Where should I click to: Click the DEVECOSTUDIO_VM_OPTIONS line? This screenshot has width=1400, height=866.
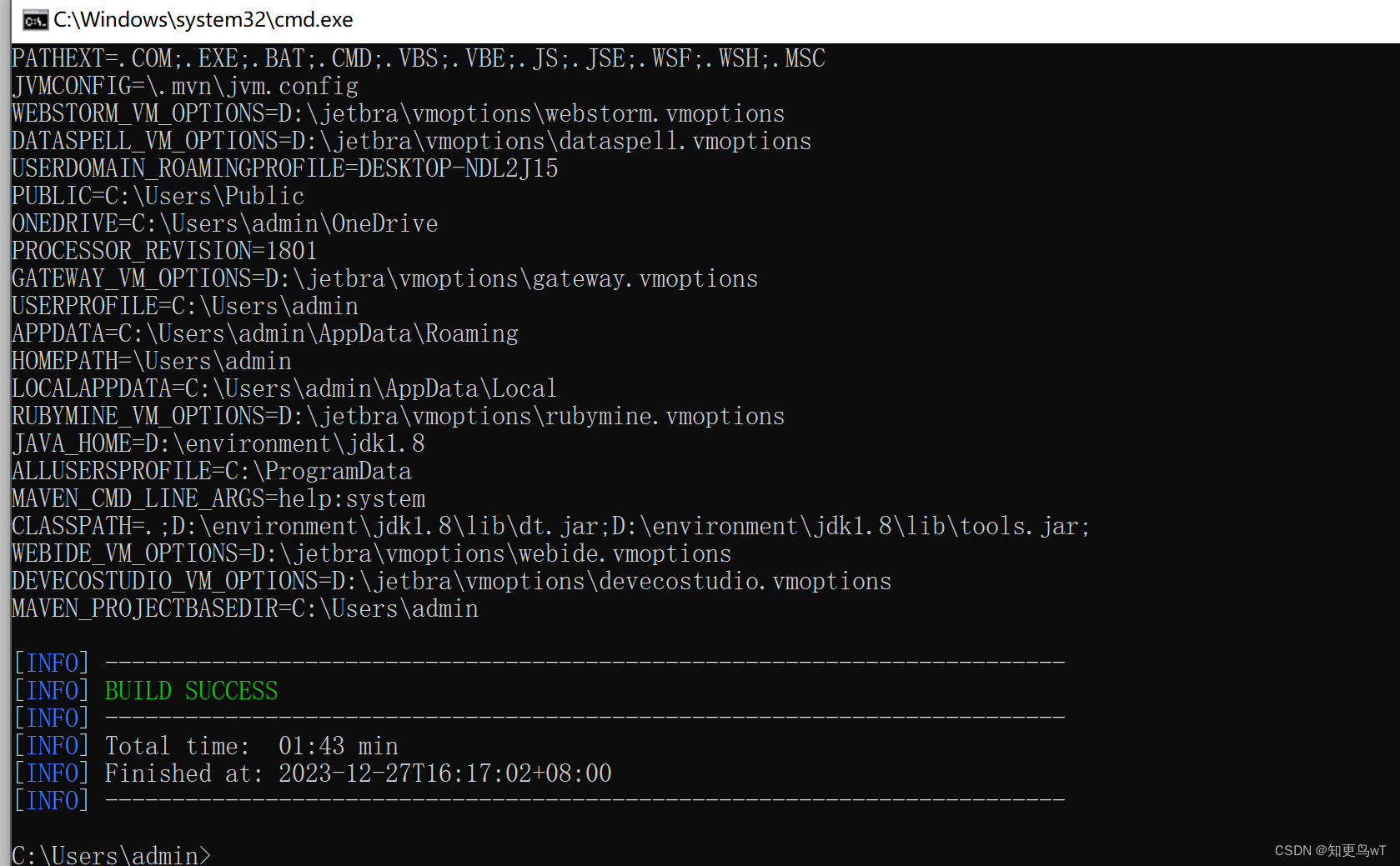click(x=451, y=581)
